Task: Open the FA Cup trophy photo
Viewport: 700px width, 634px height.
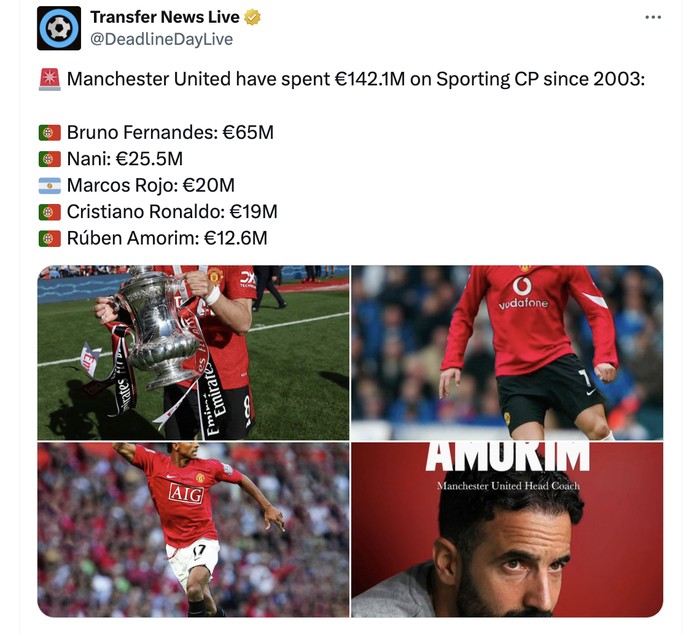Action: (x=193, y=353)
